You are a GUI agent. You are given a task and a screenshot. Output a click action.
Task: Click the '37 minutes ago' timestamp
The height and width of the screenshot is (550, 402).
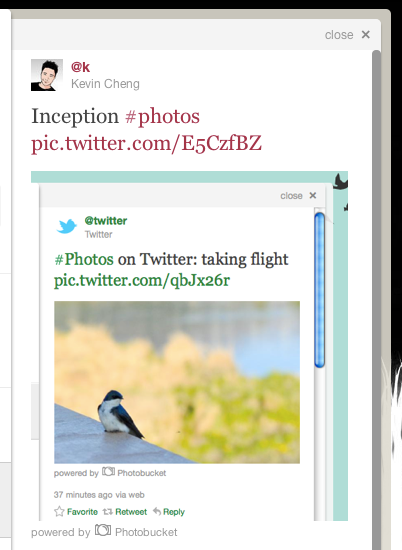[83, 495]
